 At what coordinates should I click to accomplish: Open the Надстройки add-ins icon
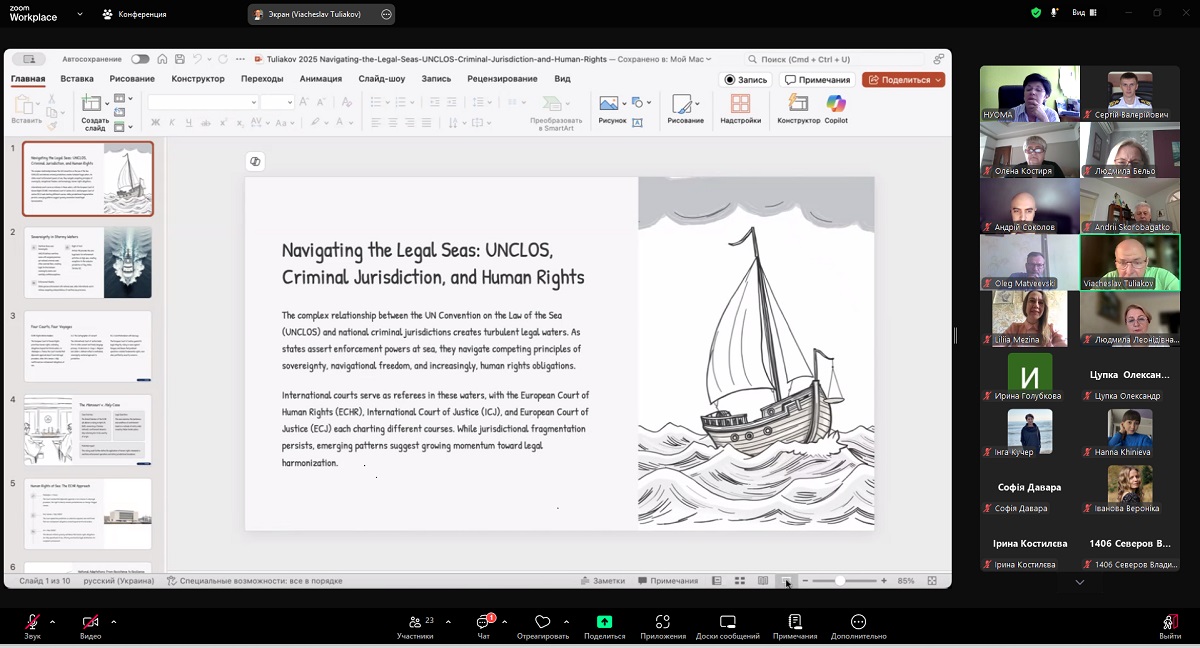pyautogui.click(x=740, y=103)
